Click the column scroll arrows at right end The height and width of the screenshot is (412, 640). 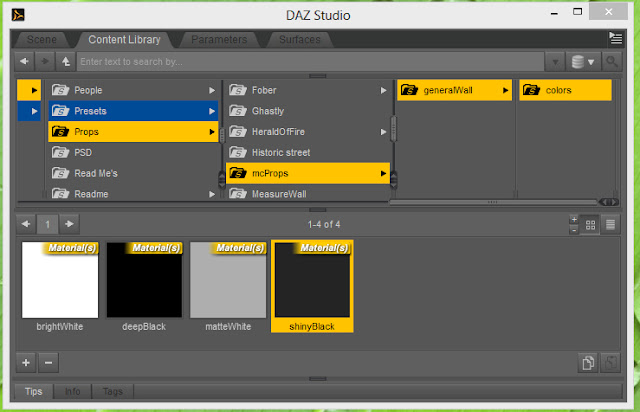609,202
